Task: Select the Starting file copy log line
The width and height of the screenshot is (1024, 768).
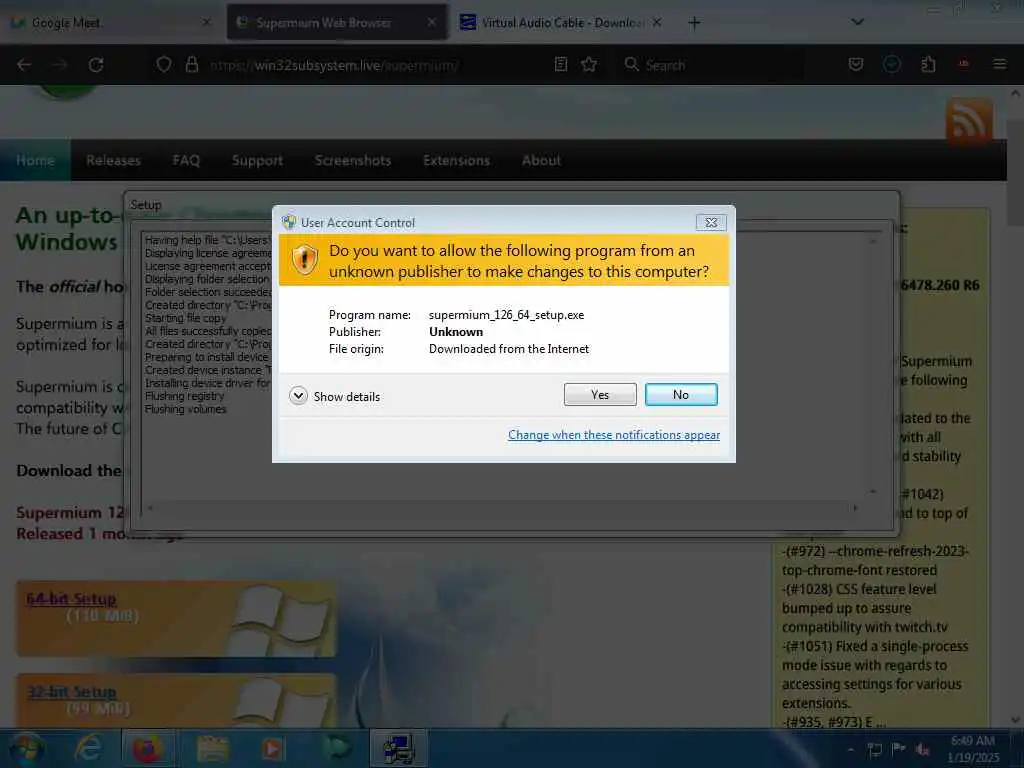Action: pyautogui.click(x=185, y=318)
